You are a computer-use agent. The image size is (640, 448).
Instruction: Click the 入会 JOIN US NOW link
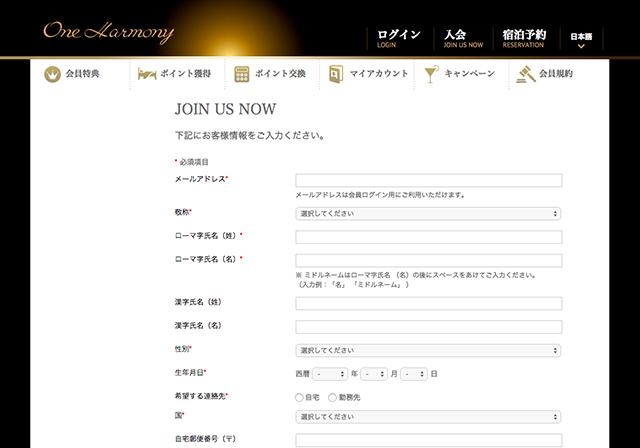[463, 38]
